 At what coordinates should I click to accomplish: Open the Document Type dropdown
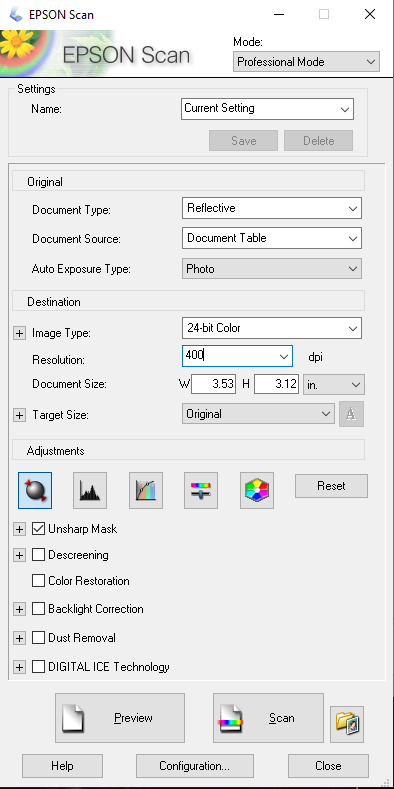coord(272,208)
